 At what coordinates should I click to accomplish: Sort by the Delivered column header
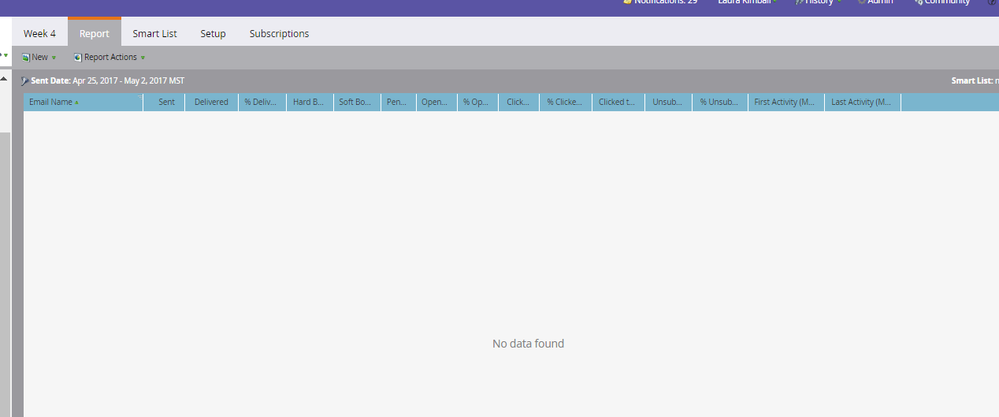click(212, 102)
